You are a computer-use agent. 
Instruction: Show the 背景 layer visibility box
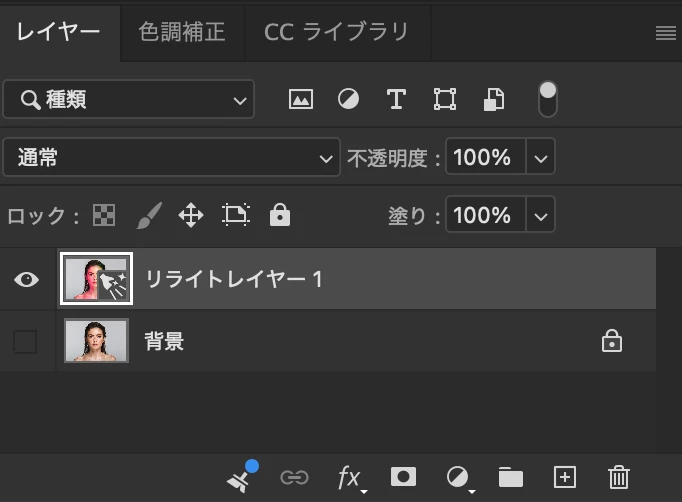25,341
